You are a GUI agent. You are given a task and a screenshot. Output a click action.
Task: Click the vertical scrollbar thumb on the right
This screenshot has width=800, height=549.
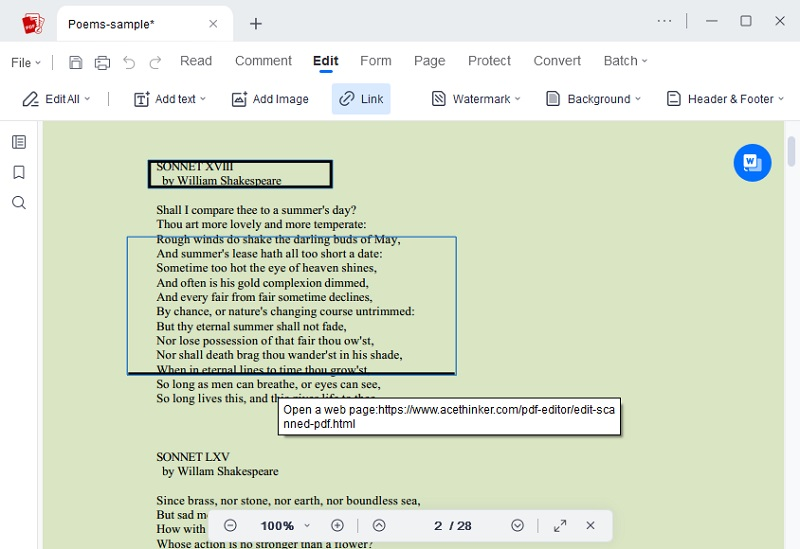pyautogui.click(x=791, y=152)
